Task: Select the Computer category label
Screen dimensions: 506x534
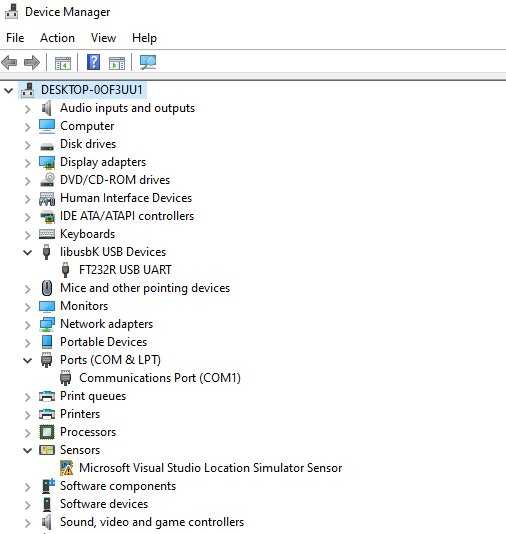Action: point(87,126)
